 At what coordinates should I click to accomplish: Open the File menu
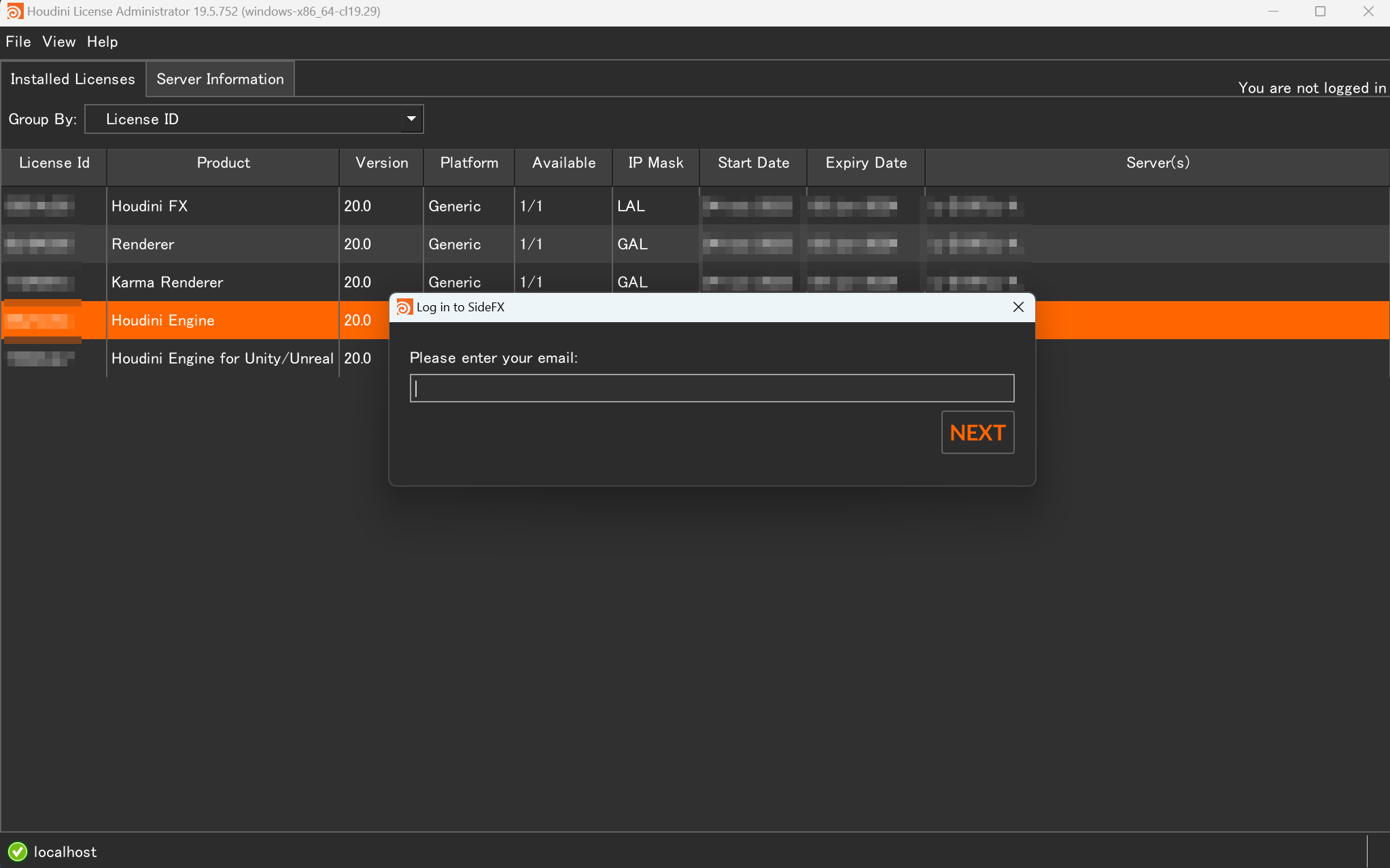[x=18, y=41]
